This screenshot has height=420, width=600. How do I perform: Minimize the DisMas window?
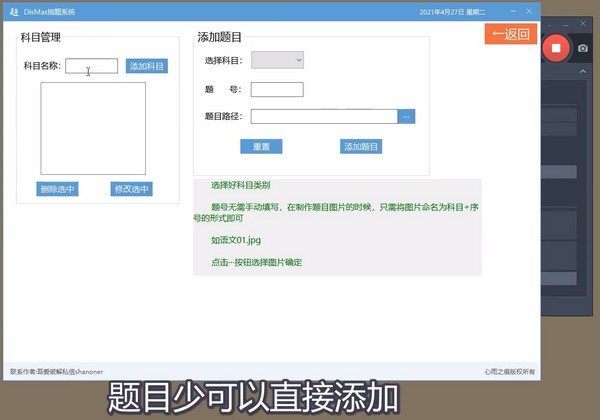(513, 11)
